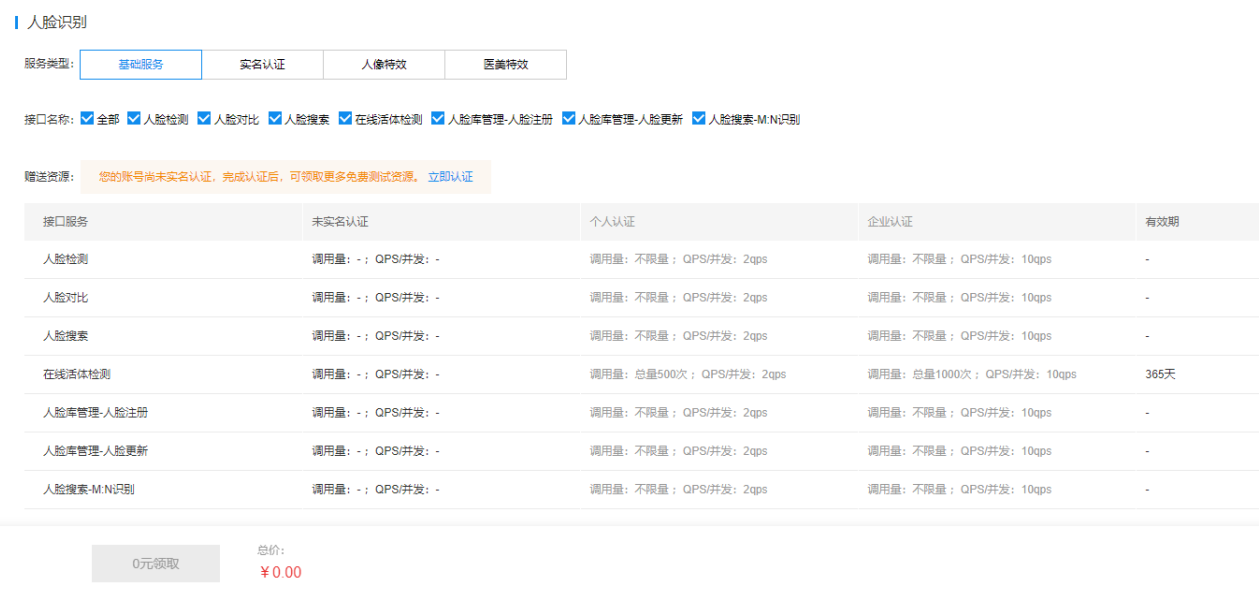Uncheck the 全部 checkbox

click(87, 119)
